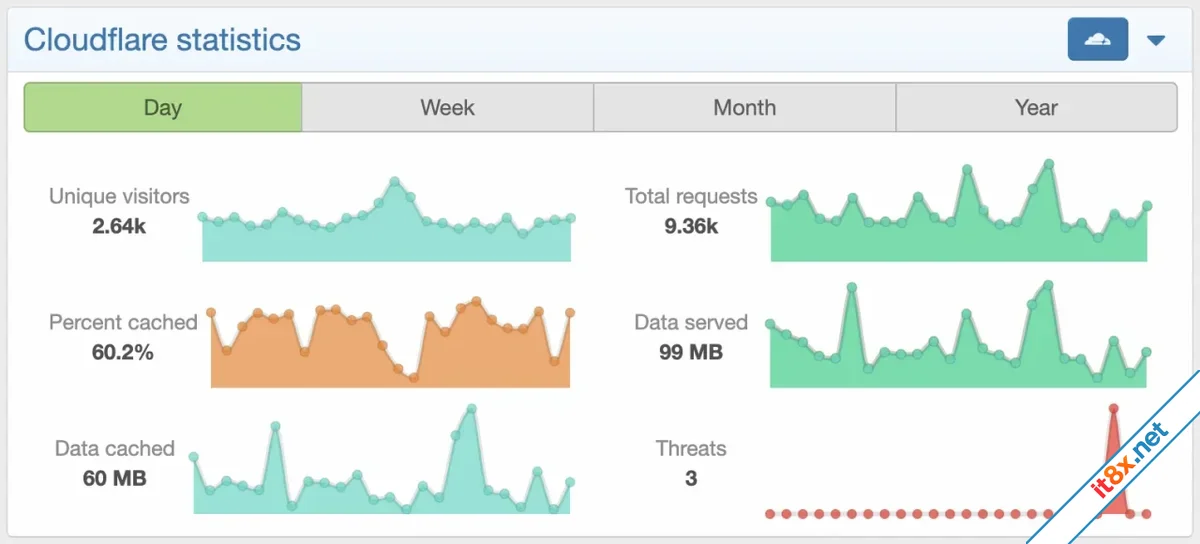The image size is (1200, 544).
Task: Click the 60 MB data cached value
Action: [115, 478]
